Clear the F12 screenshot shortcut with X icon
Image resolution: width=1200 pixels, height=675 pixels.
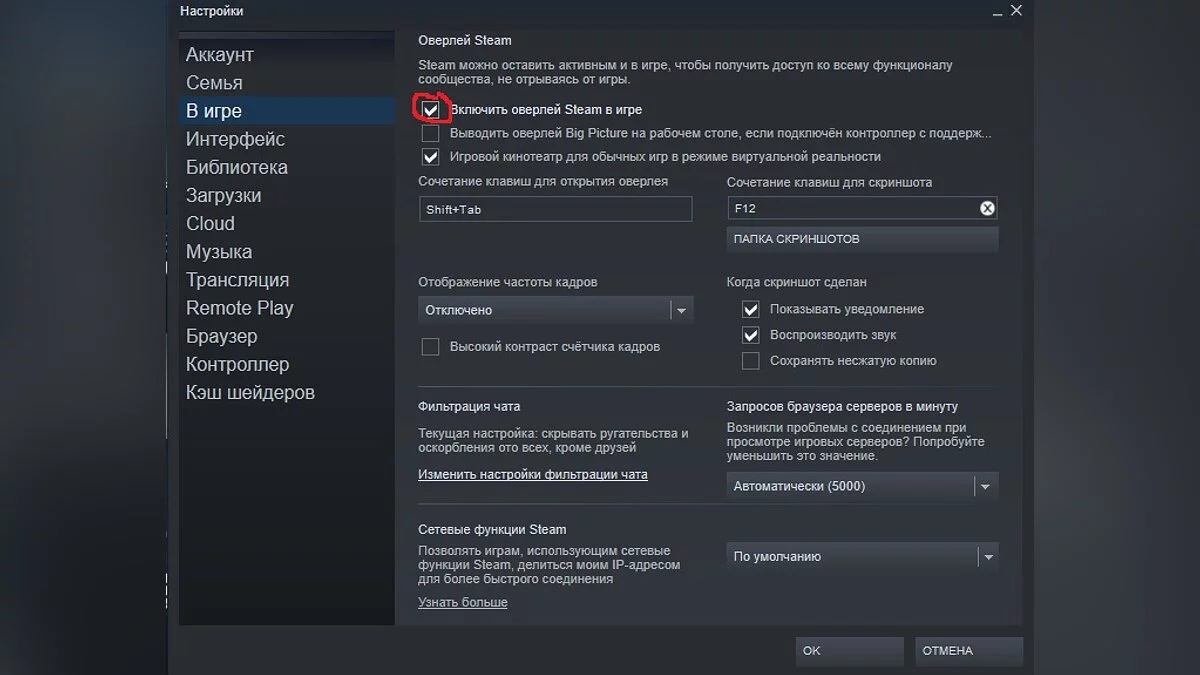(x=987, y=208)
